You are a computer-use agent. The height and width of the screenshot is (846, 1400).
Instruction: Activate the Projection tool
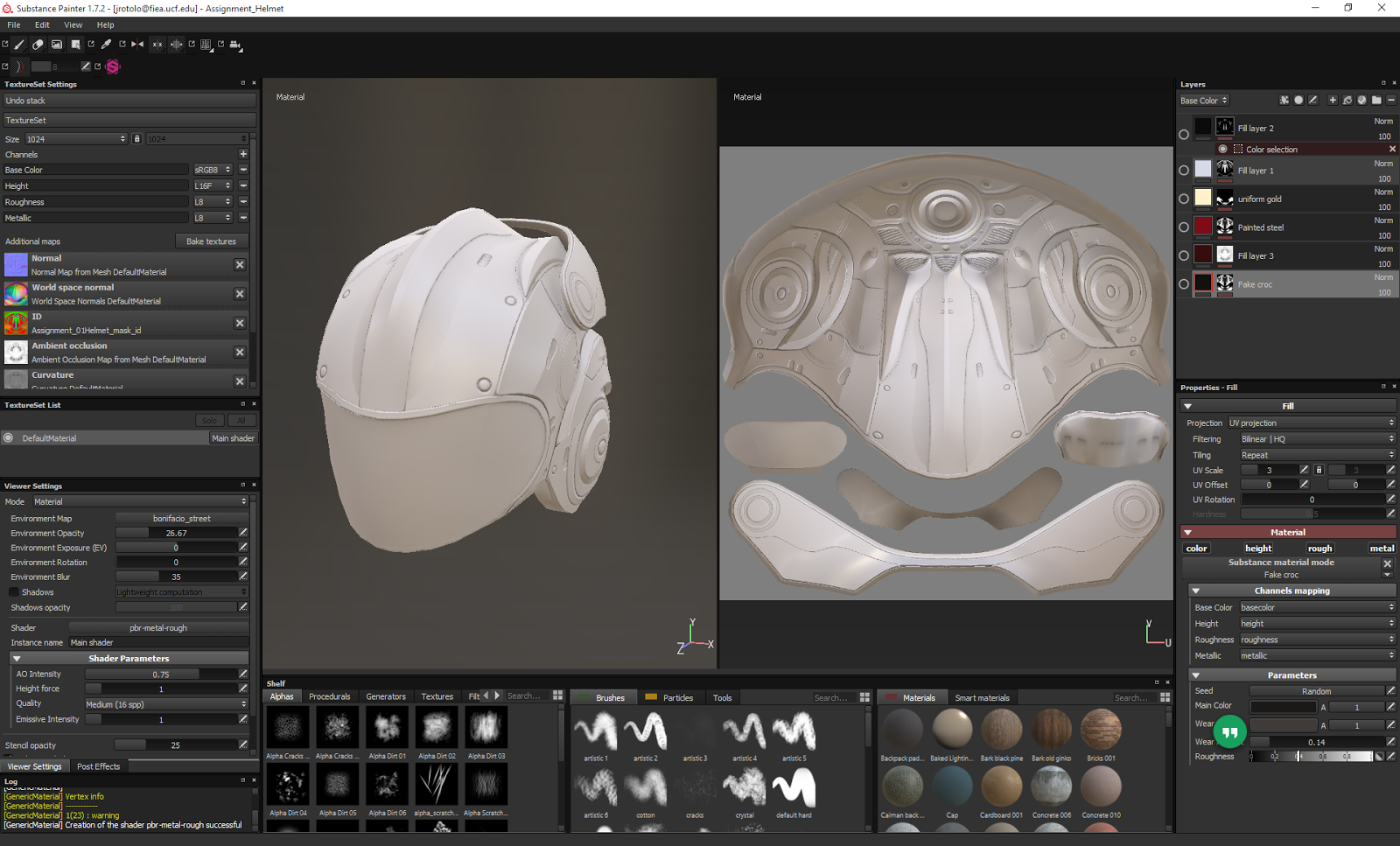click(57, 45)
